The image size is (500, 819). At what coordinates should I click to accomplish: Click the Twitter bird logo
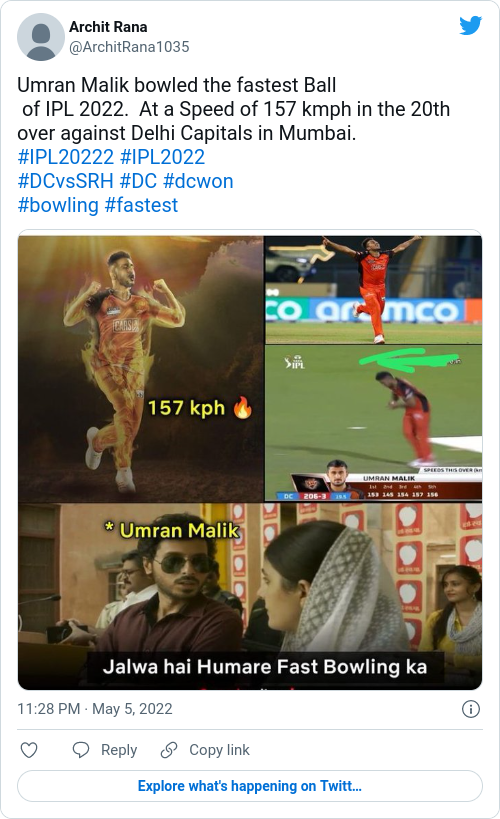470,25
